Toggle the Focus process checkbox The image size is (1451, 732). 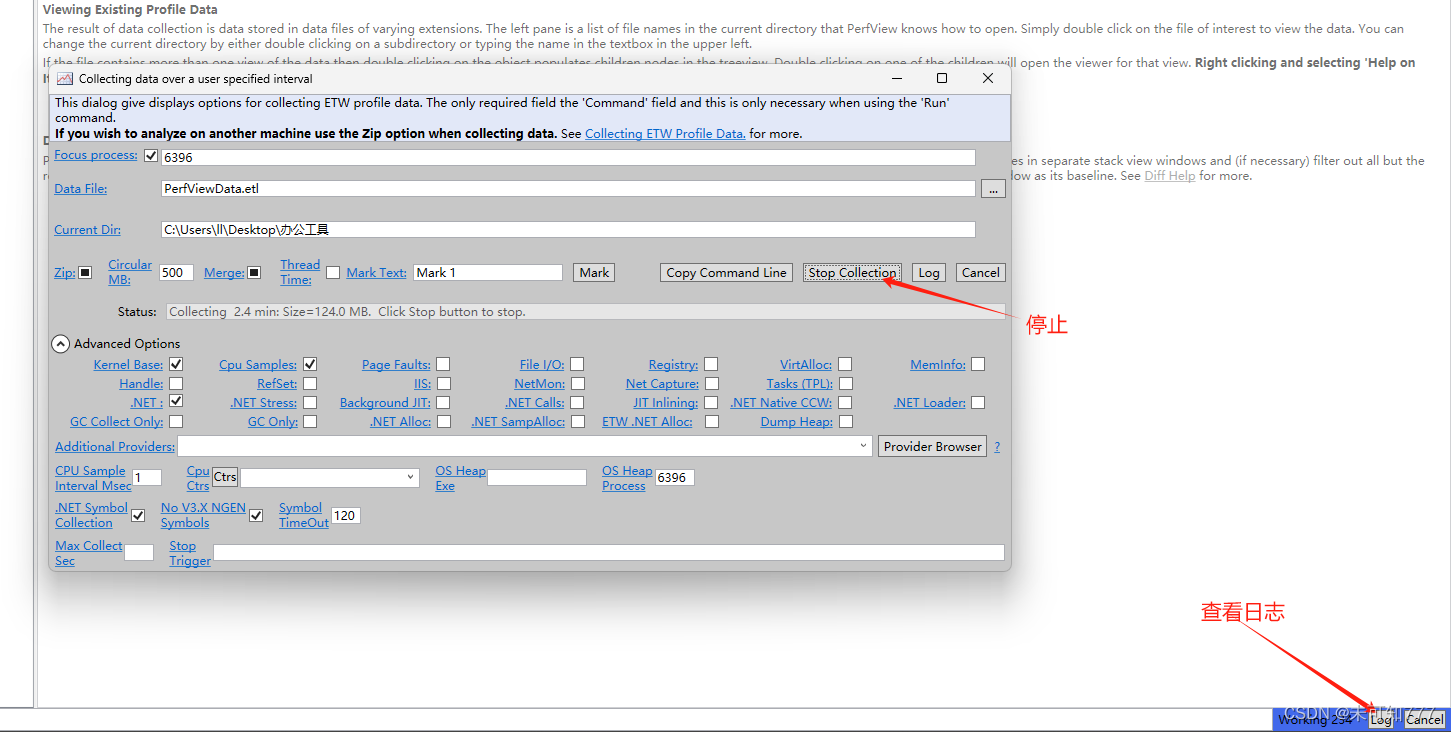tap(151, 156)
